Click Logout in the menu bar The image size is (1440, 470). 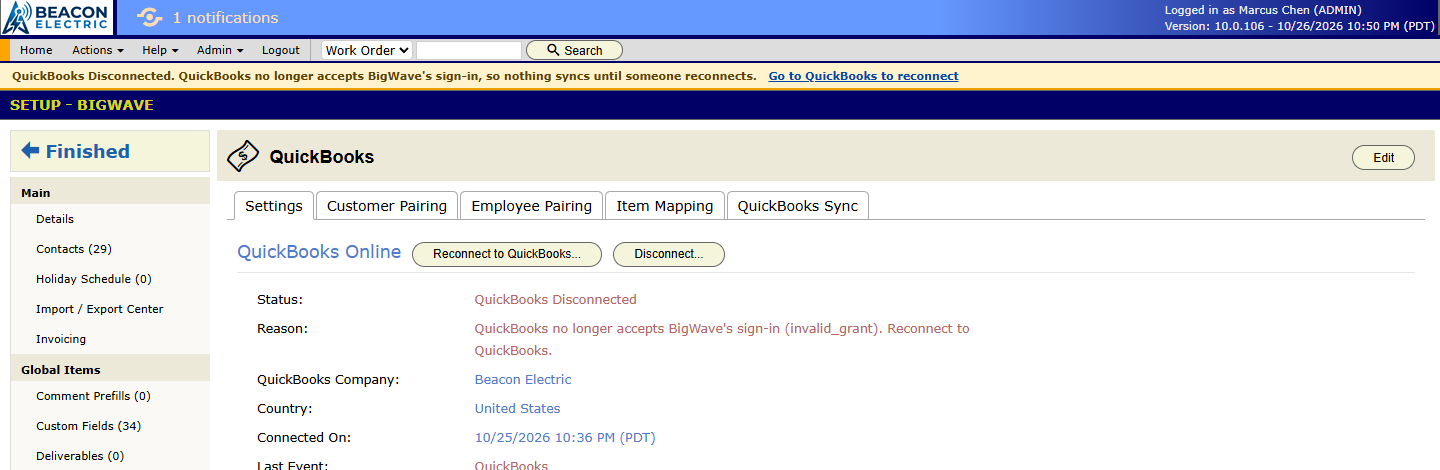click(x=281, y=50)
